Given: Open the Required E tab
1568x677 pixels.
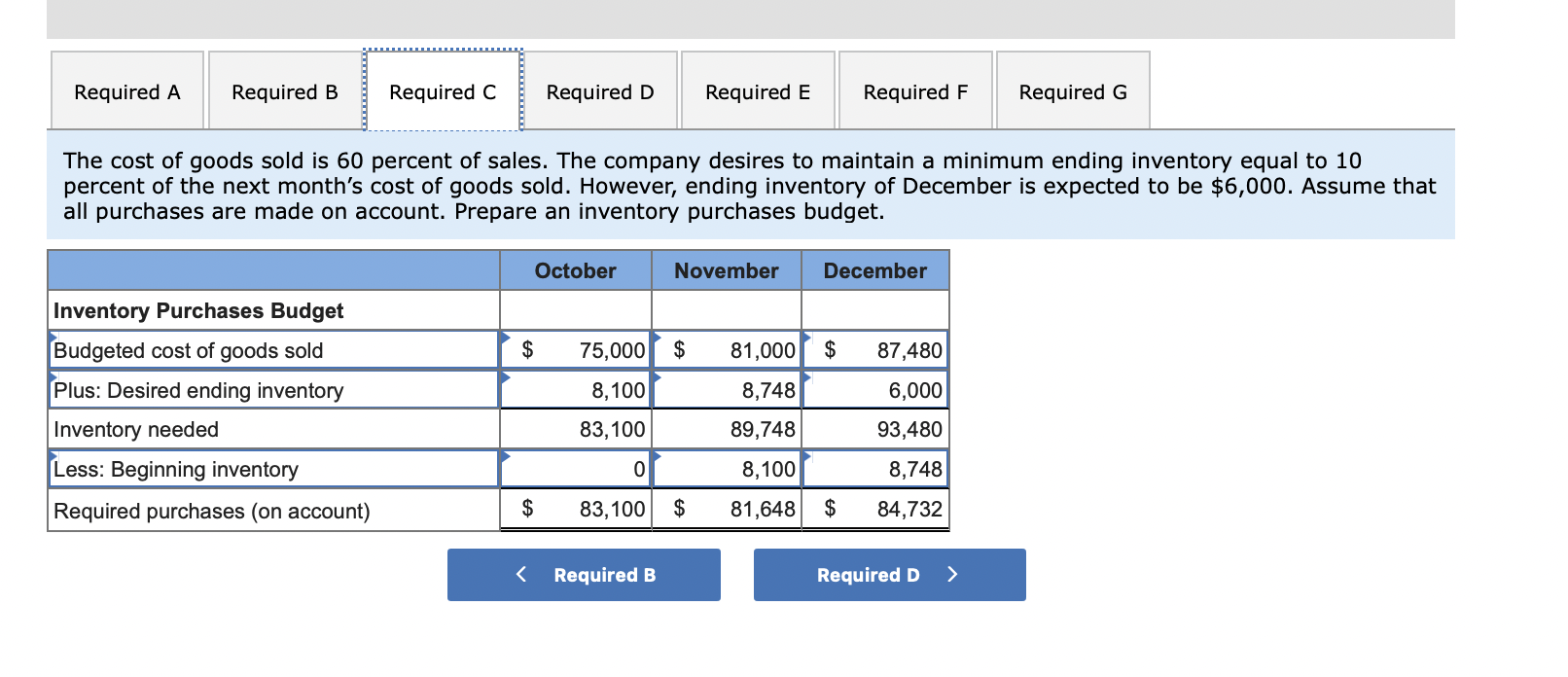Looking at the screenshot, I should coord(758,91).
